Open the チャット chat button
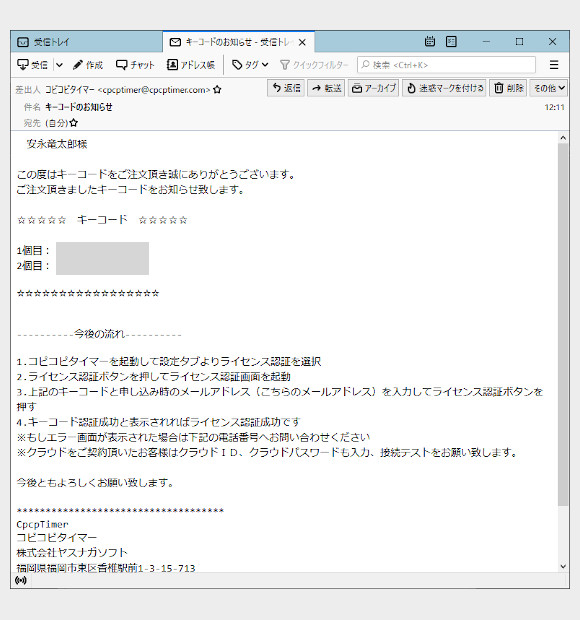This screenshot has width=580, height=620. coord(135,65)
